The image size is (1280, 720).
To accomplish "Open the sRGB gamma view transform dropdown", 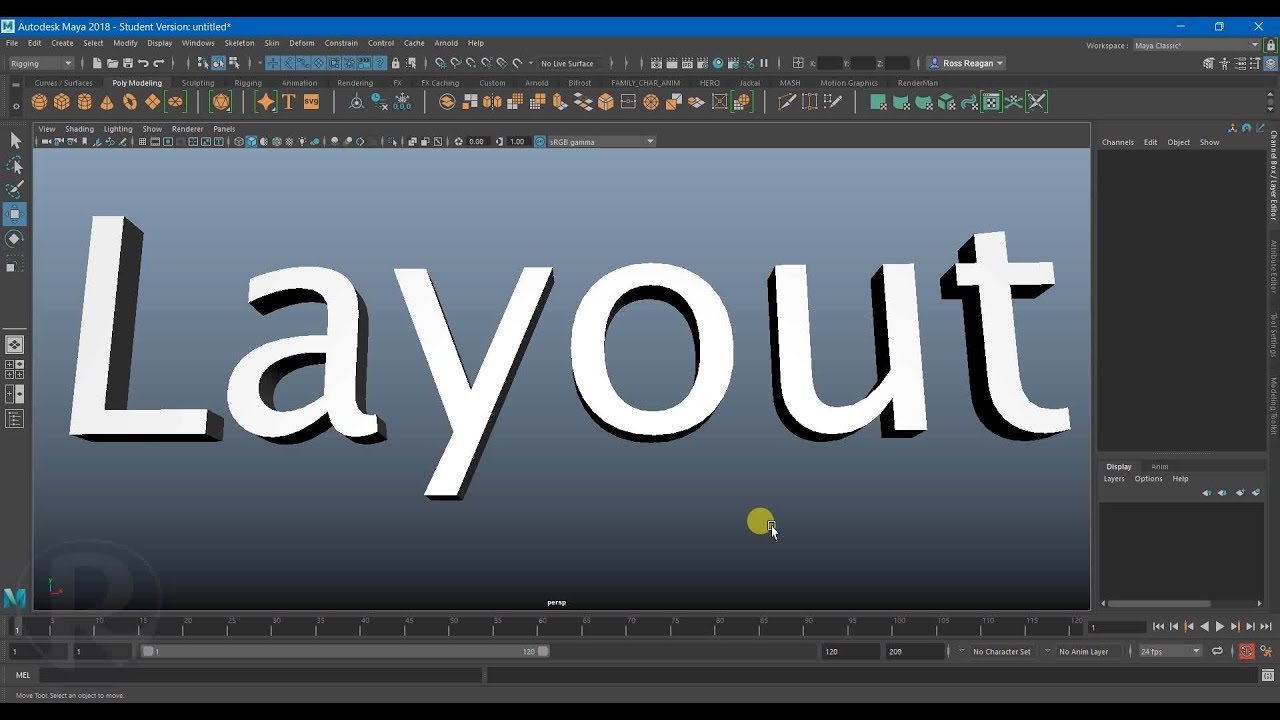I will (x=601, y=141).
